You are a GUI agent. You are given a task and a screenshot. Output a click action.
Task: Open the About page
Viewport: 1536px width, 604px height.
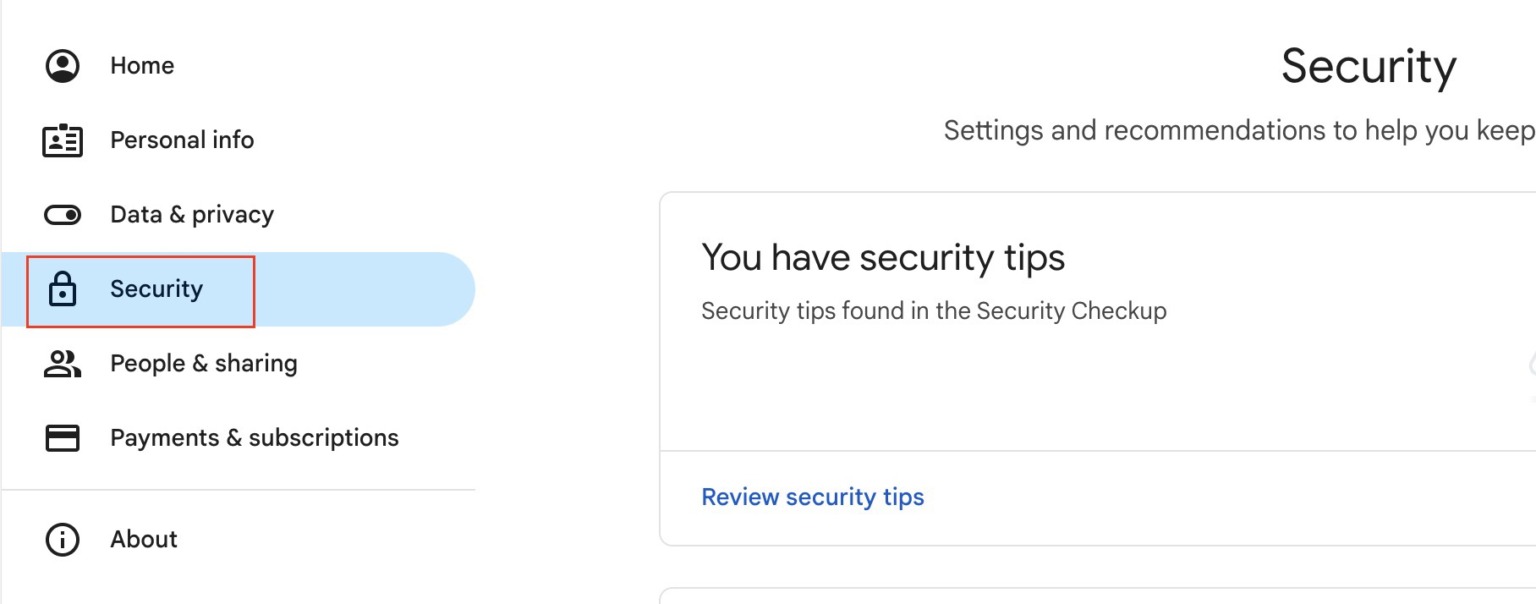(x=143, y=539)
